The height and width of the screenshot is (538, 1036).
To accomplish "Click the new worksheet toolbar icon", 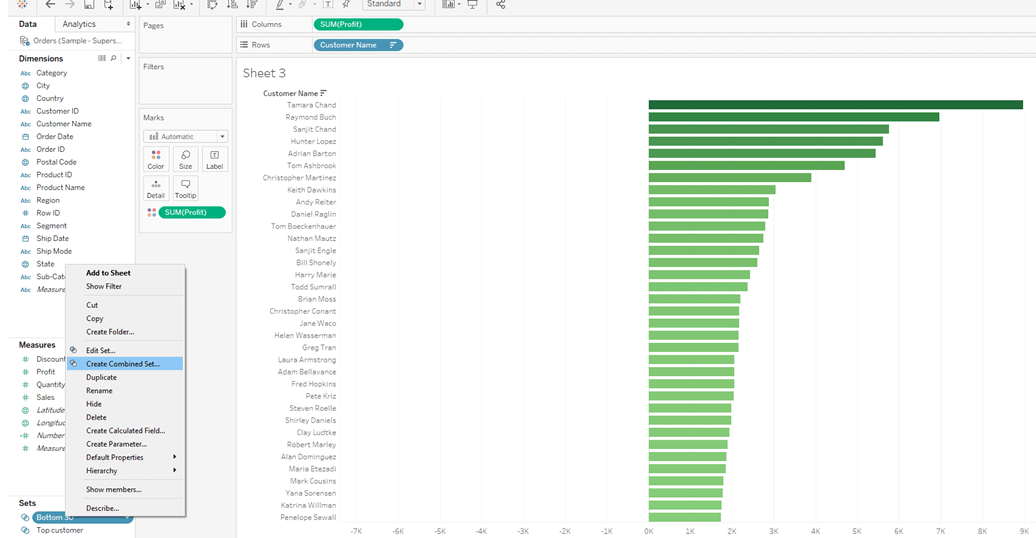I will point(135,4).
